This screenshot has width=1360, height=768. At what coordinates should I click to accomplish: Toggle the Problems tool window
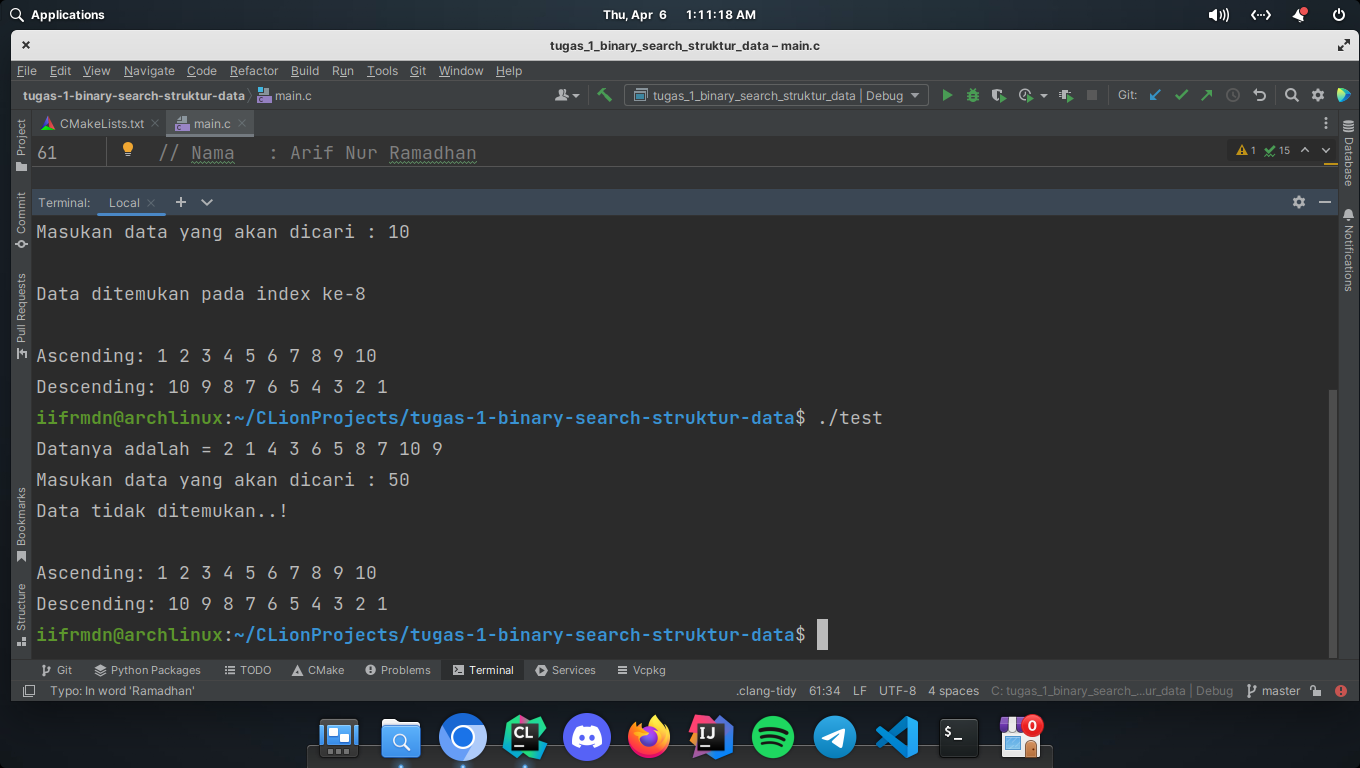coord(397,670)
